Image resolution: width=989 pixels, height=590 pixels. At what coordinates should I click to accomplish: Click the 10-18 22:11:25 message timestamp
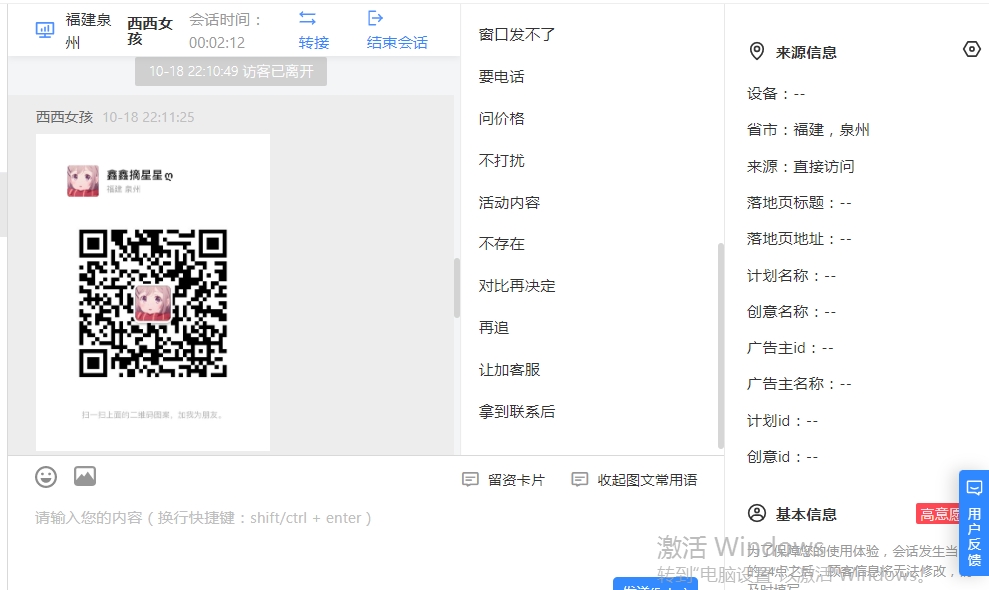point(148,117)
